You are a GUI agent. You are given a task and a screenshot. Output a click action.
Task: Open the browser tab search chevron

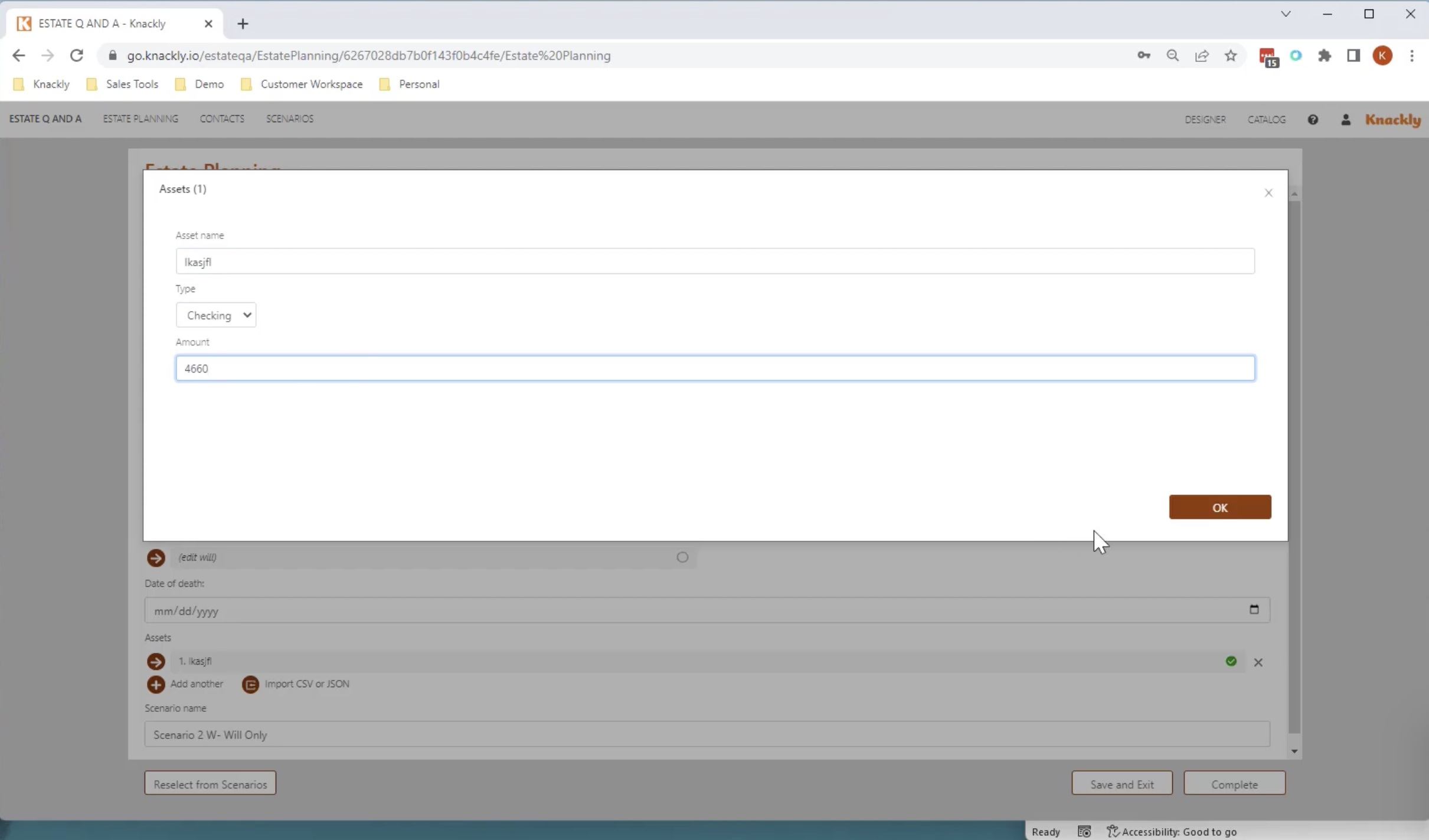(x=1286, y=14)
